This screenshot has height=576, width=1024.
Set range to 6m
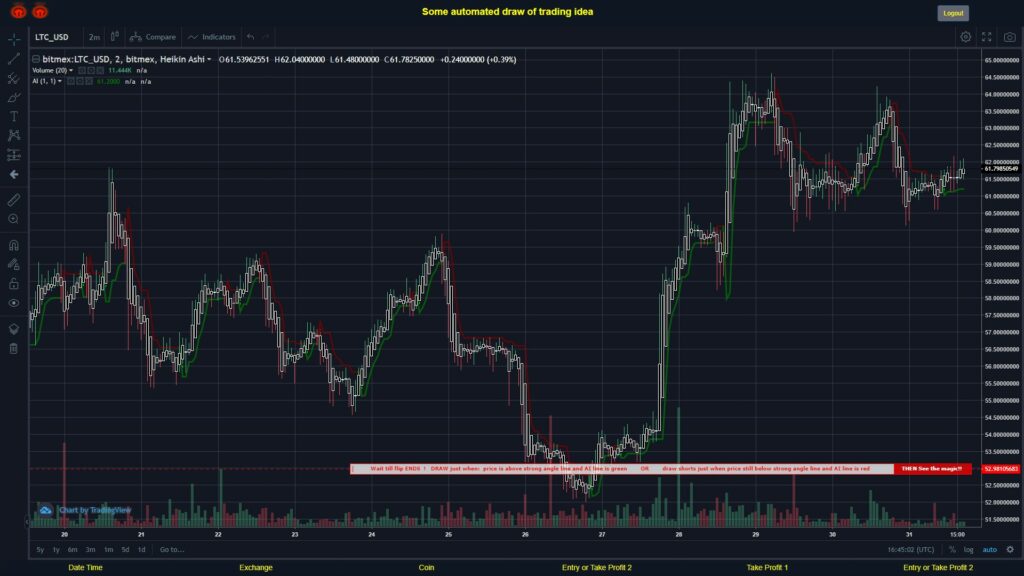click(72, 550)
